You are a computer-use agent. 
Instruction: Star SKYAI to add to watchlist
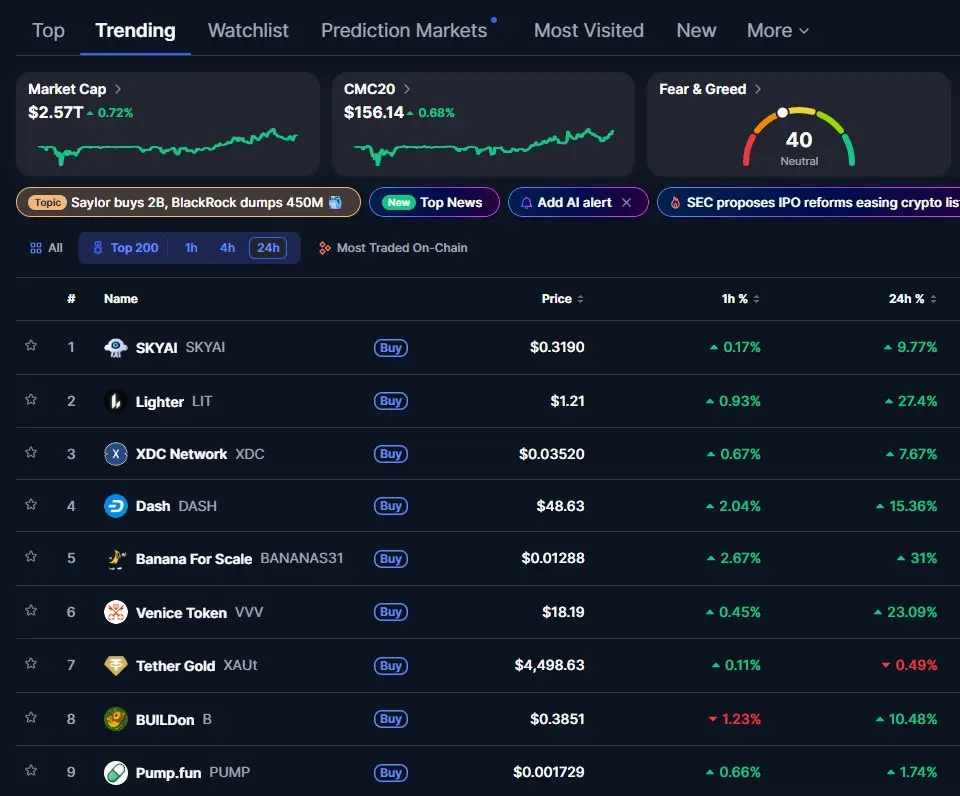coord(31,345)
